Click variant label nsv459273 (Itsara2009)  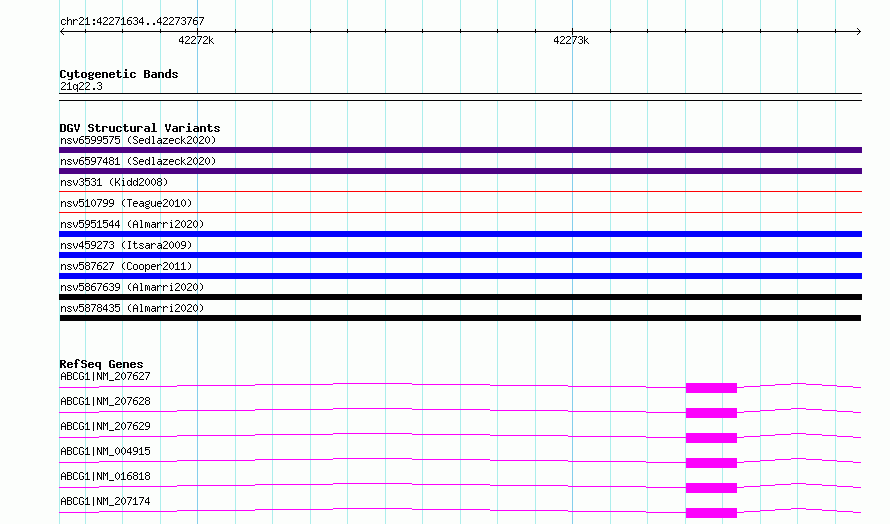[126, 245]
